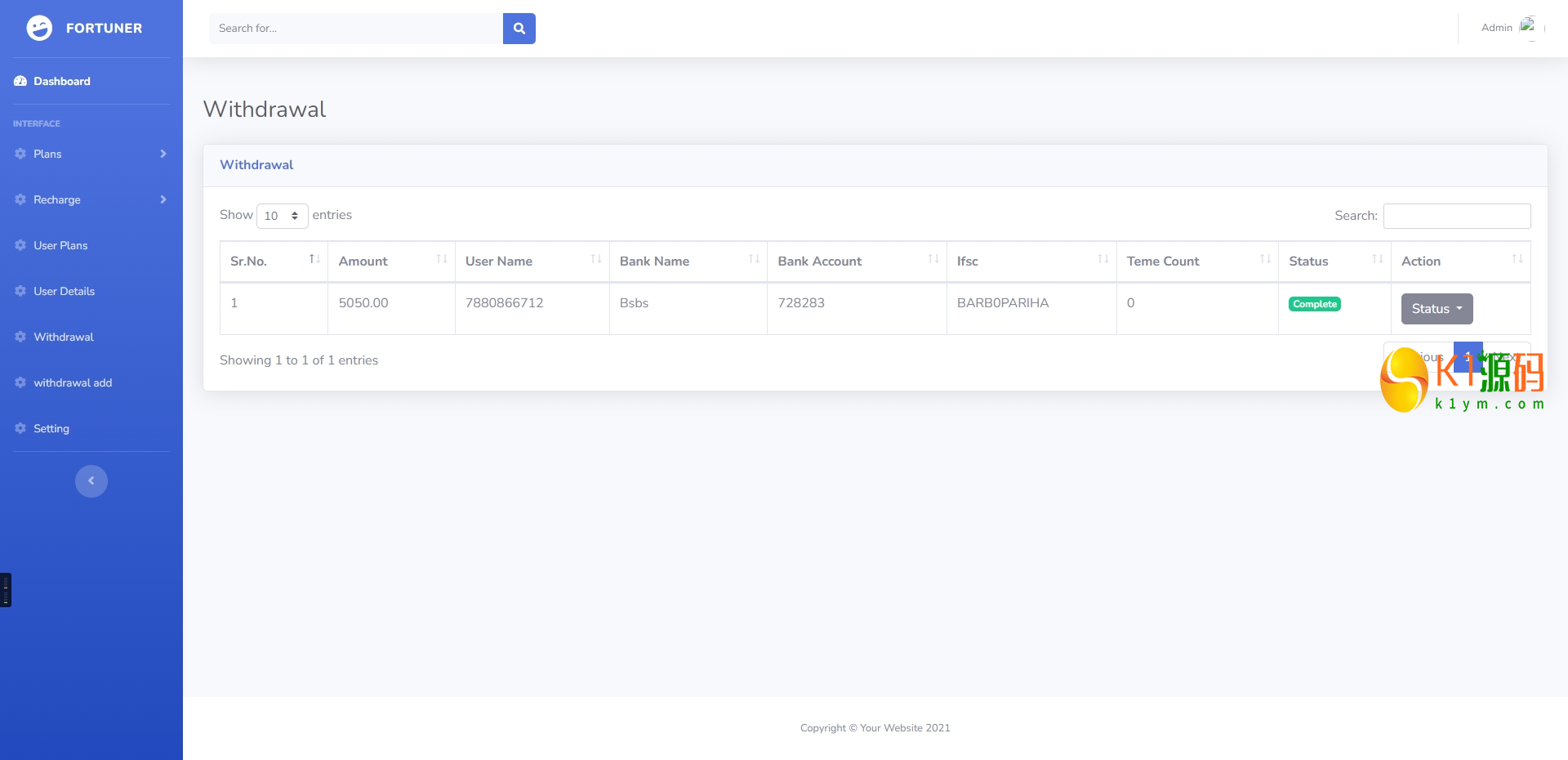The image size is (1568, 760).
Task: Open Dashboard from the sidebar
Action: tap(61, 82)
